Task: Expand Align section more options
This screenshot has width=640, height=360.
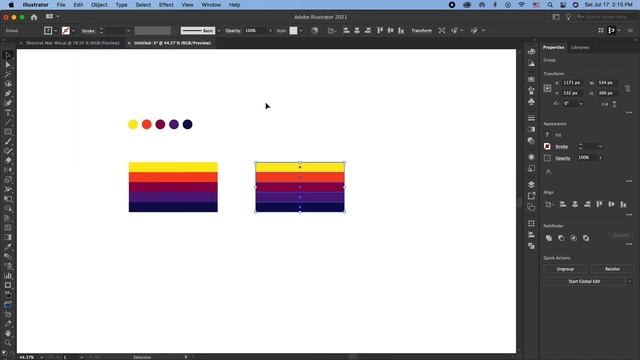Action: point(629,214)
